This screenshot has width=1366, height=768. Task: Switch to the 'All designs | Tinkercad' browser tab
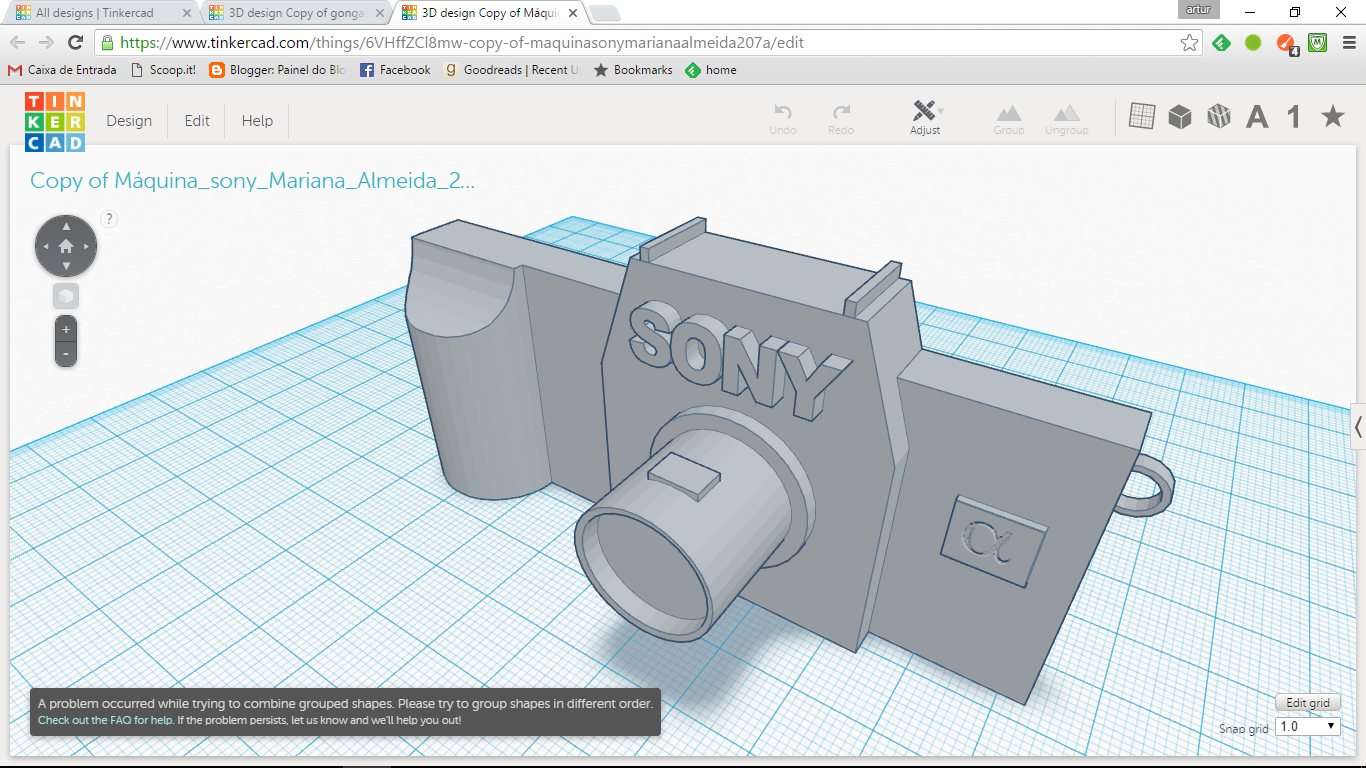pos(95,13)
